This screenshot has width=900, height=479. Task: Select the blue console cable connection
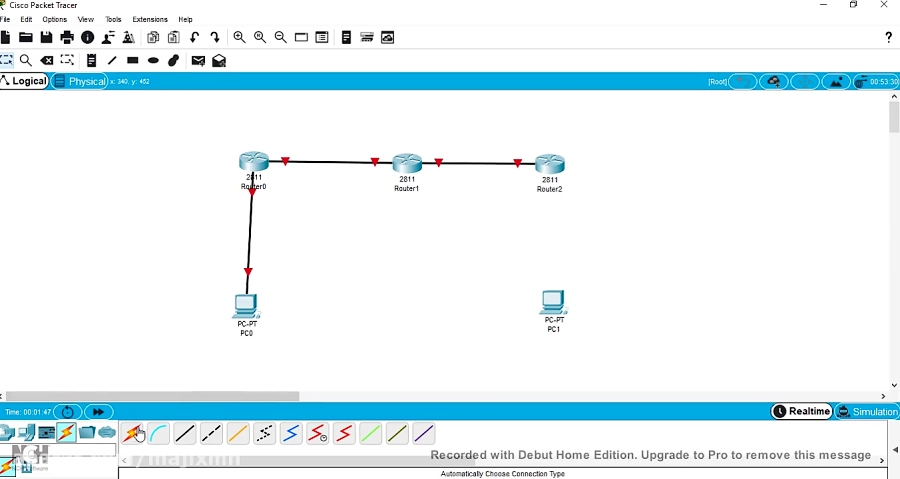[x=159, y=434]
